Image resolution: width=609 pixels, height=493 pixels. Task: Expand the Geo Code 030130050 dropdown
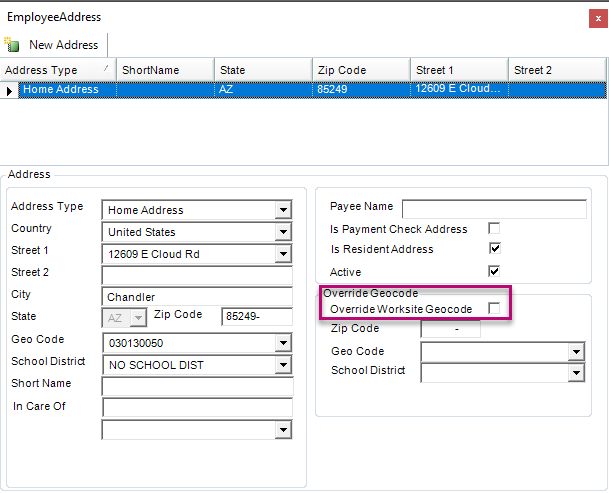tap(284, 343)
